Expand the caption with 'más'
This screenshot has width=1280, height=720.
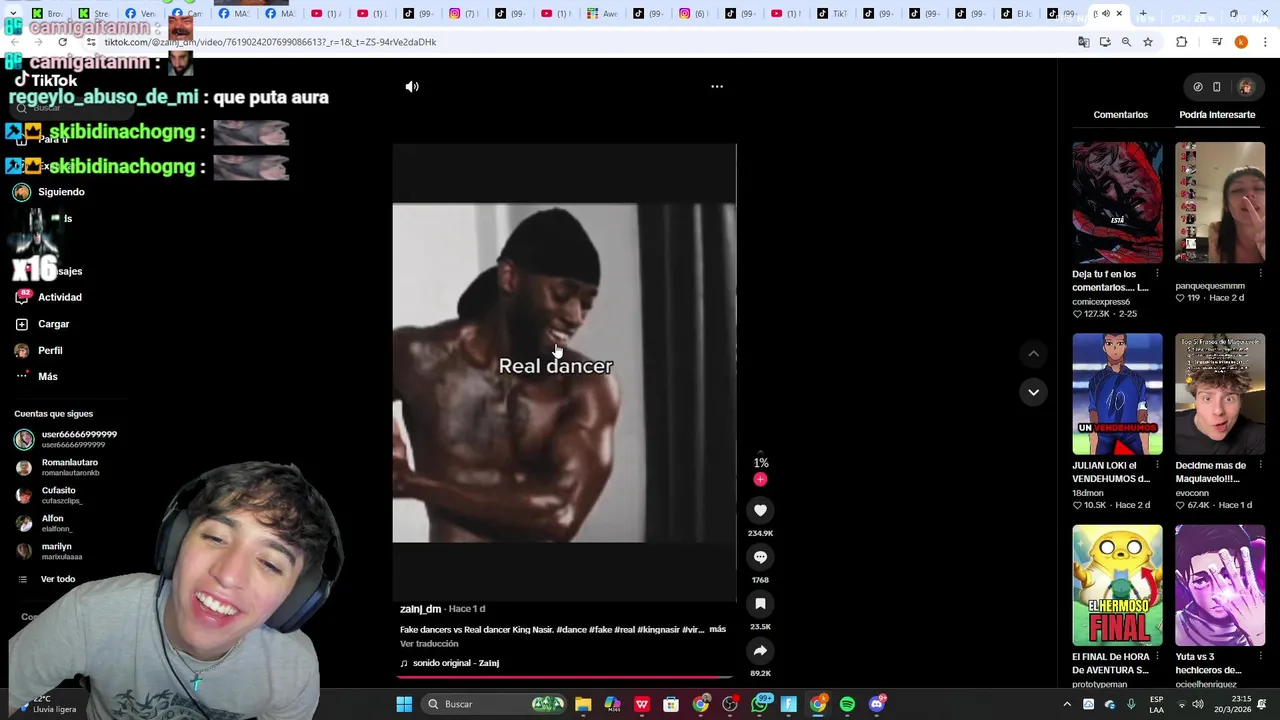717,629
